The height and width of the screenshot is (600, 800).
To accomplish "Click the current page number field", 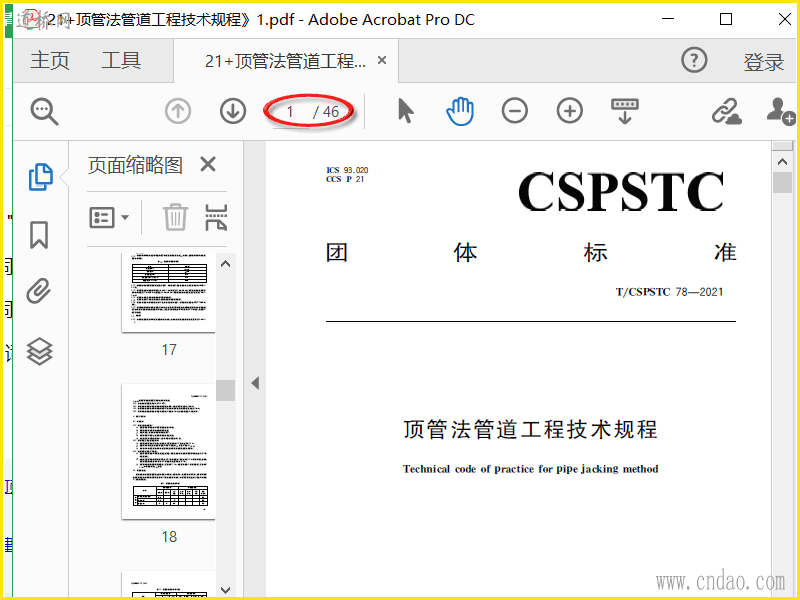I will coord(290,112).
